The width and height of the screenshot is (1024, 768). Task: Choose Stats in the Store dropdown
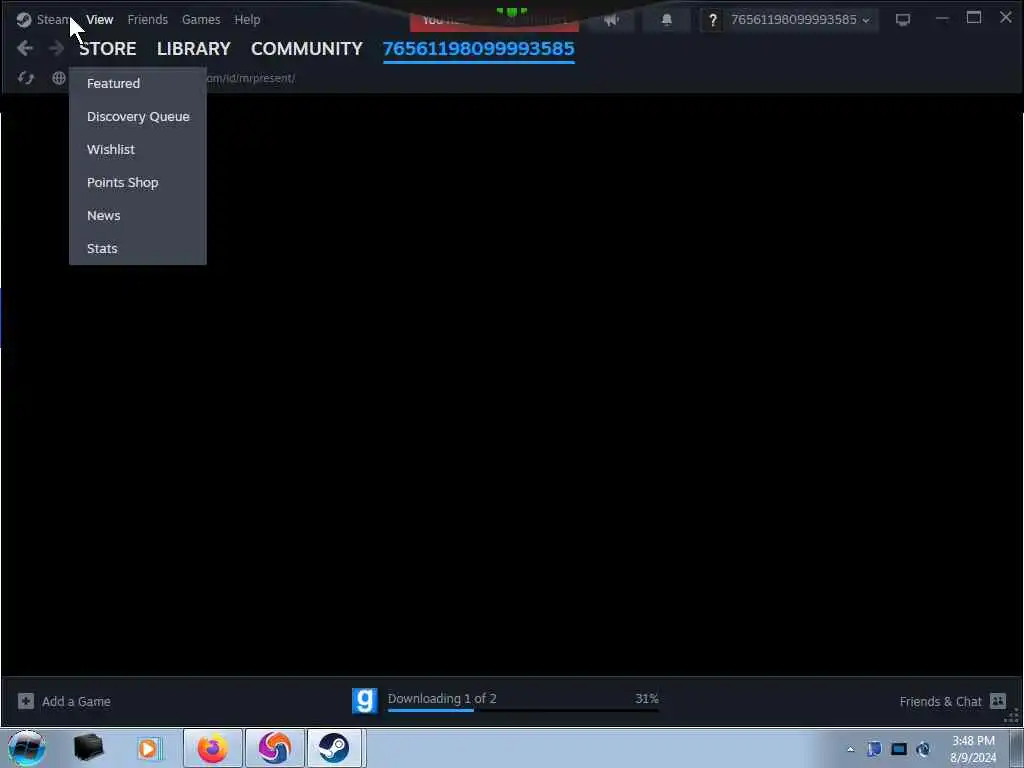pos(137,248)
